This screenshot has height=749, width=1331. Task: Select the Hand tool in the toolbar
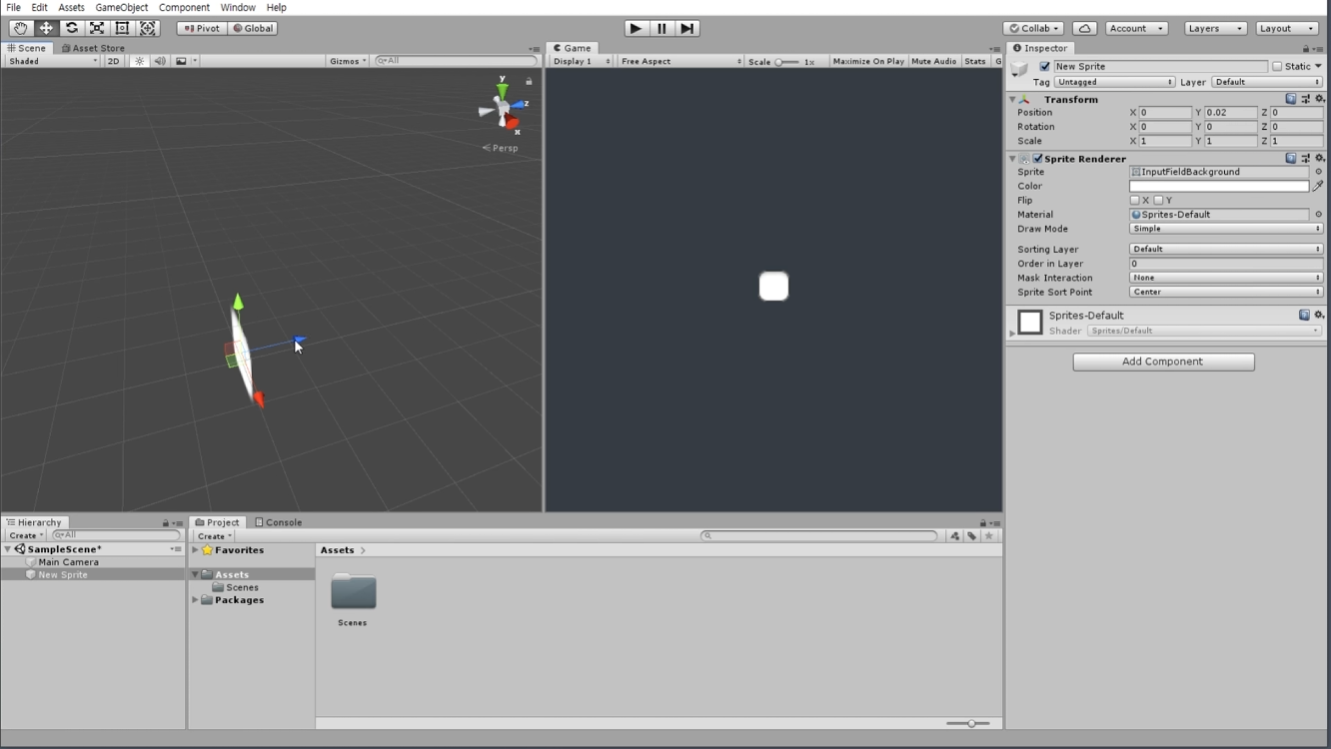(x=20, y=28)
